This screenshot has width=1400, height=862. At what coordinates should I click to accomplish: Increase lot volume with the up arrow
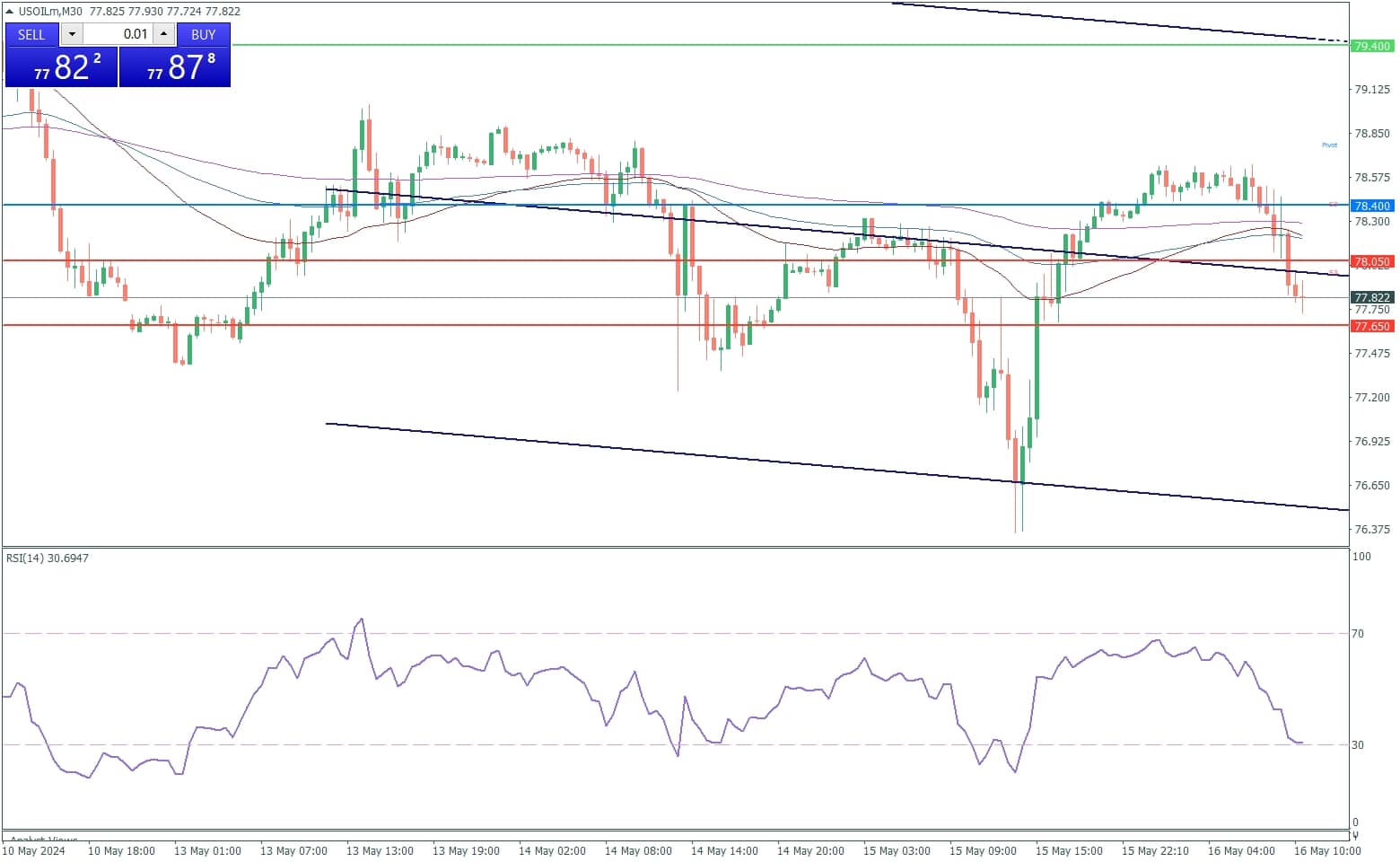(163, 34)
